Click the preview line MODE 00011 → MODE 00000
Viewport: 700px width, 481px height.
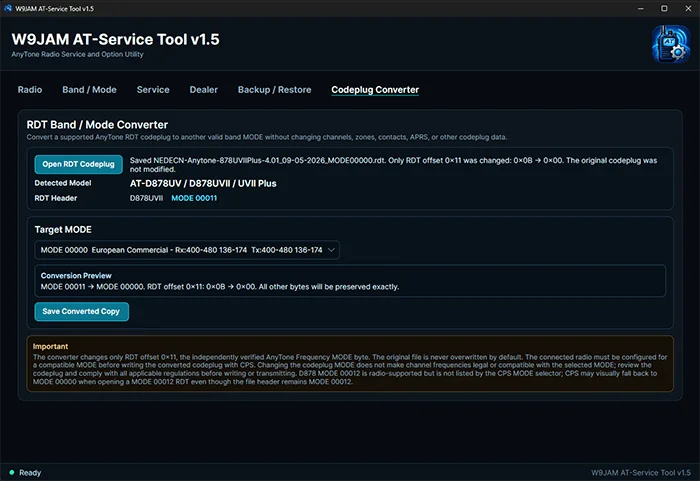(x=220, y=287)
